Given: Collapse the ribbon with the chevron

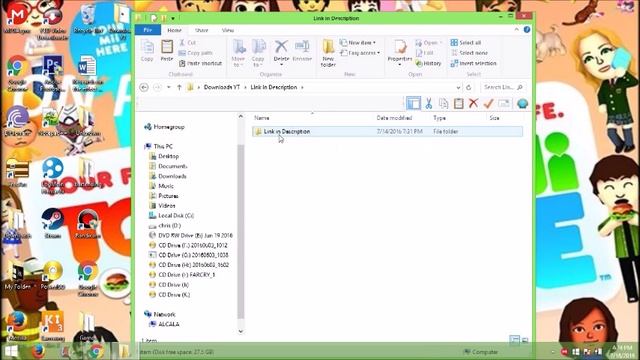Looking at the screenshot, I should [x=516, y=30].
